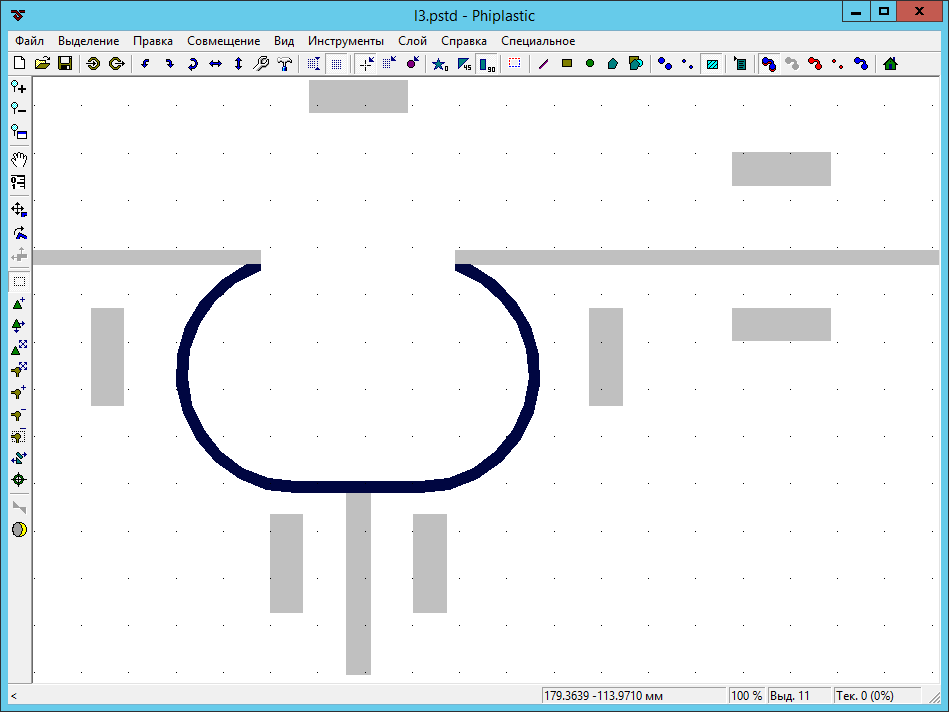
Task: Flip horizontally with the double-headed horizontal arrow
Action: click(215, 64)
